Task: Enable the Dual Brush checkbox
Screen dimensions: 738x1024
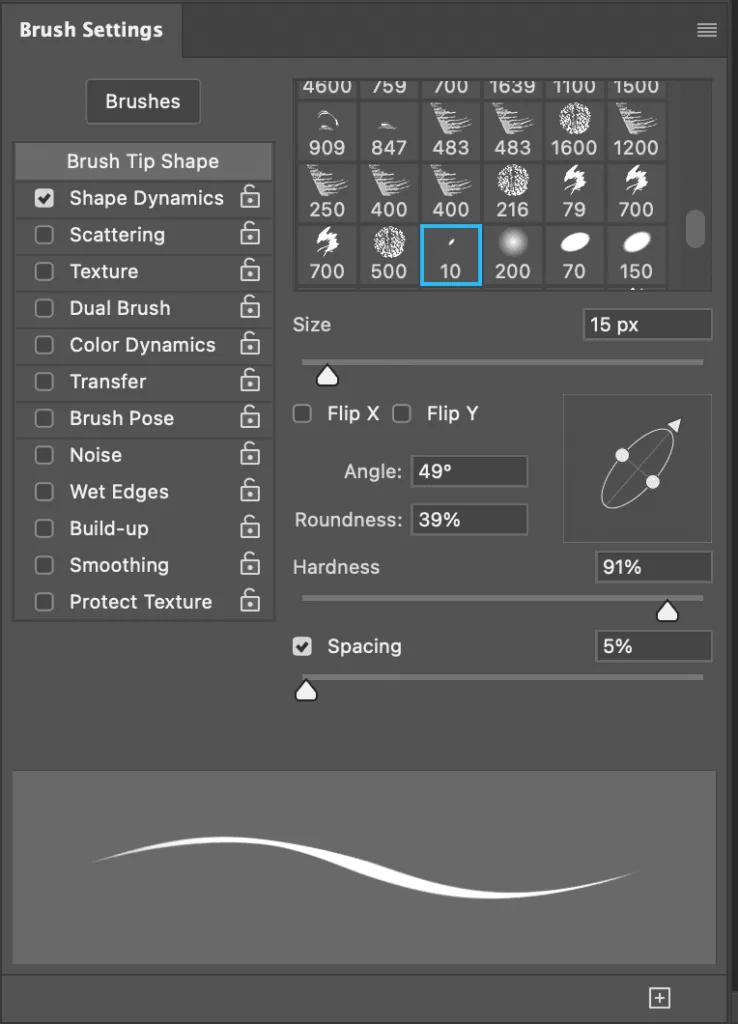Action: [44, 308]
